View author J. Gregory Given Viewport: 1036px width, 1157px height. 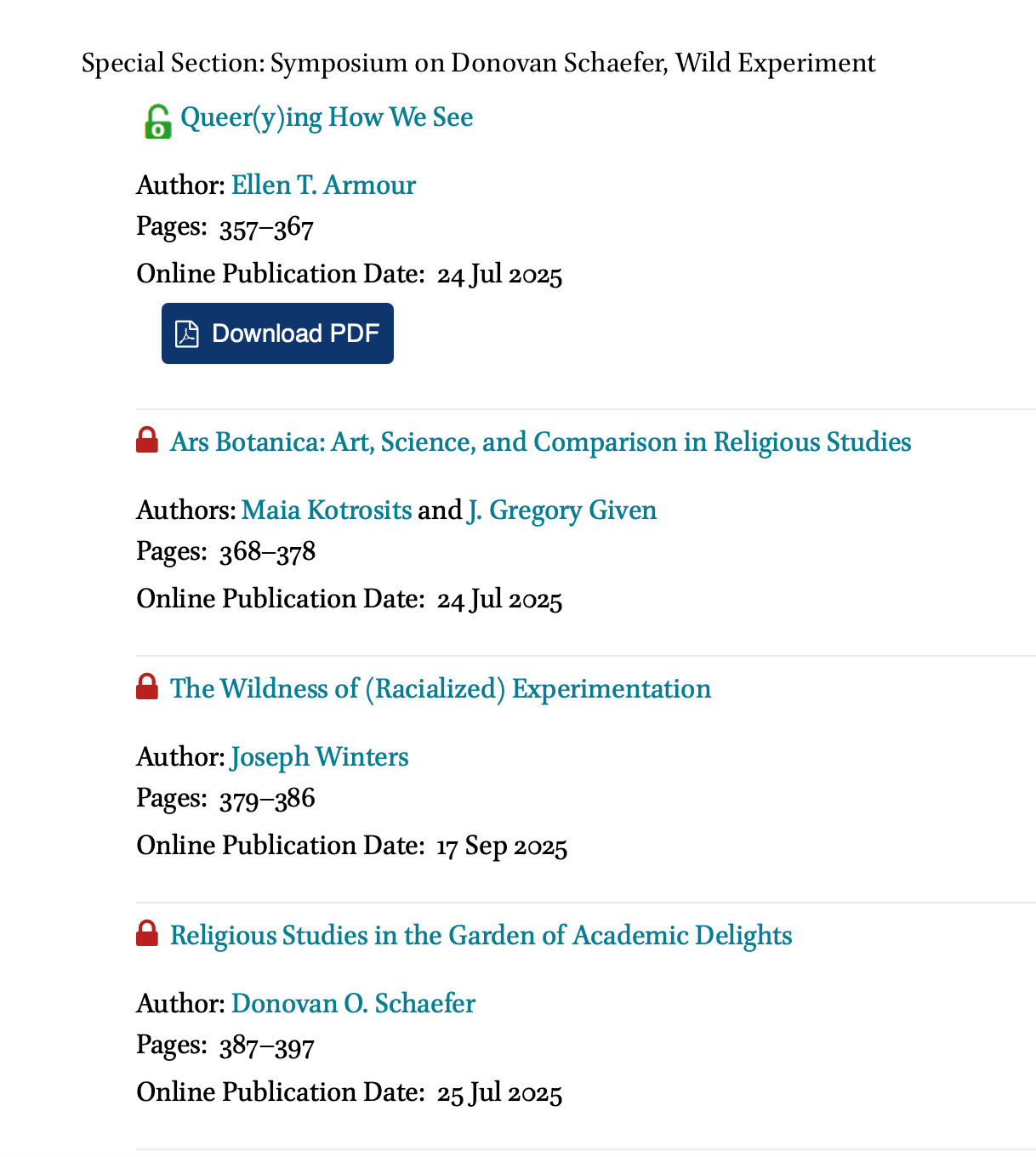click(x=561, y=510)
